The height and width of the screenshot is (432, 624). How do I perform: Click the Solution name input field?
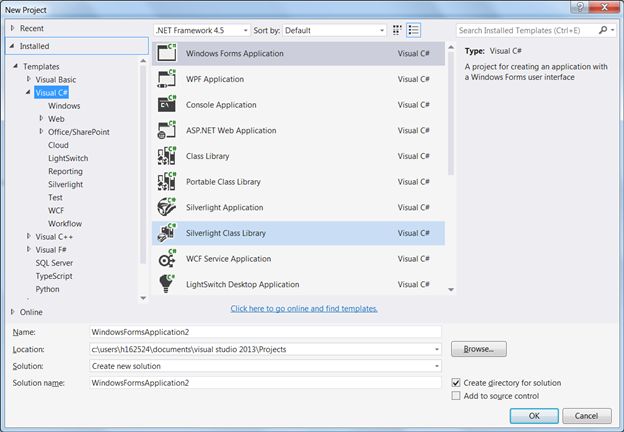(265, 383)
